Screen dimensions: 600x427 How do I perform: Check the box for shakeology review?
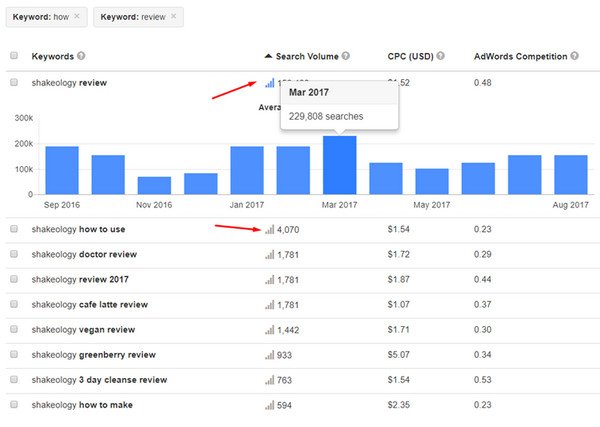(14, 82)
